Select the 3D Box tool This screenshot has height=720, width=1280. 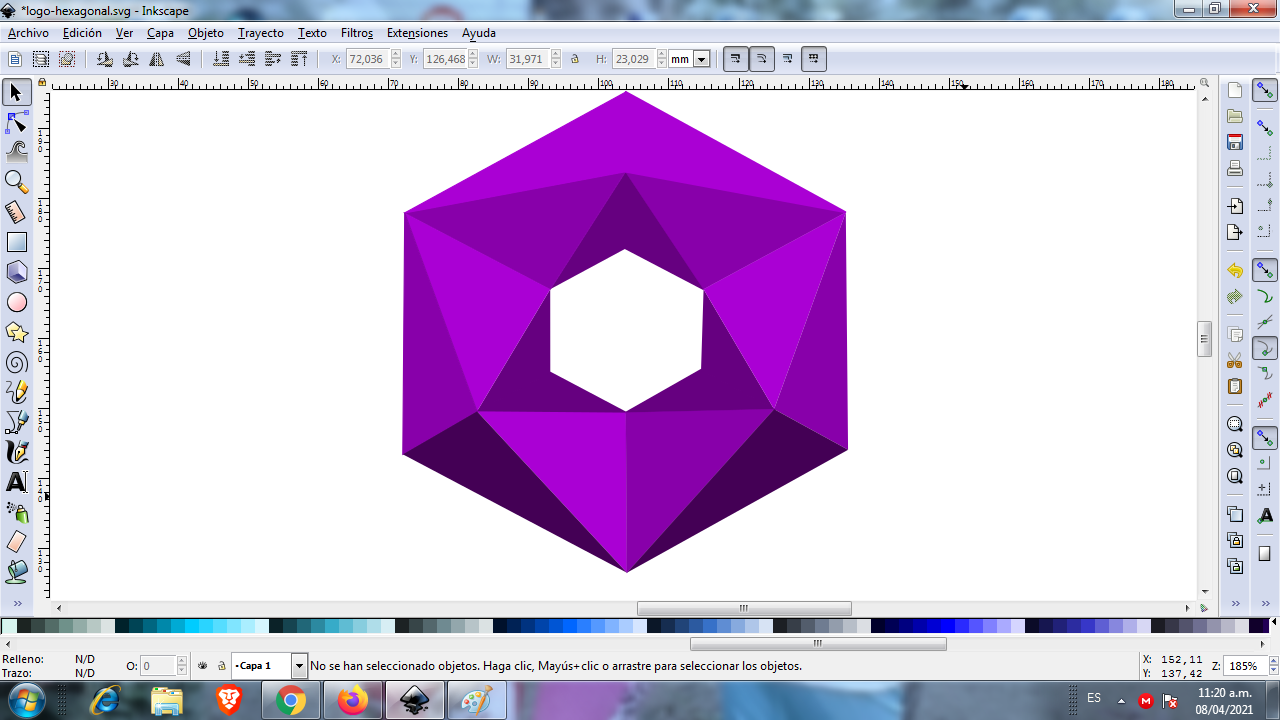[x=16, y=272]
